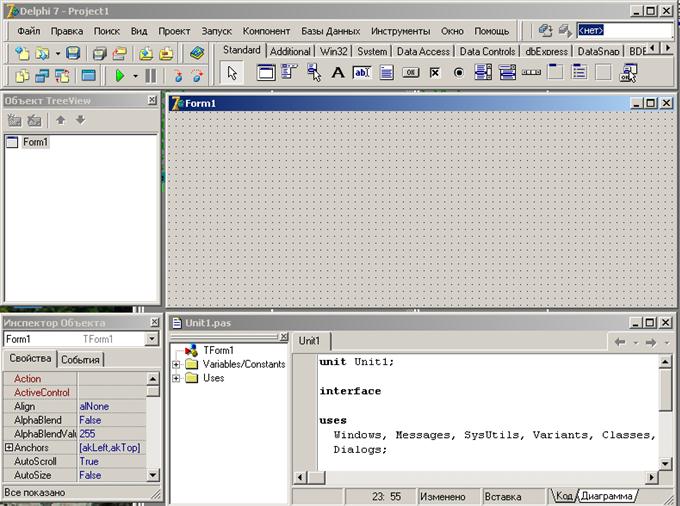Click the Save All toolbar icon
The image size is (680, 506).
99,53
